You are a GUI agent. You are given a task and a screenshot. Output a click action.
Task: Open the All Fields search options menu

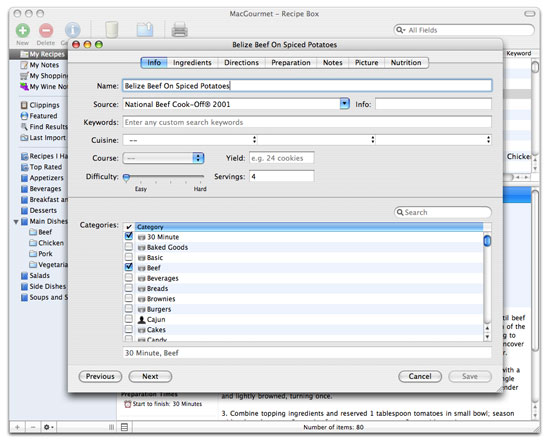click(x=400, y=30)
